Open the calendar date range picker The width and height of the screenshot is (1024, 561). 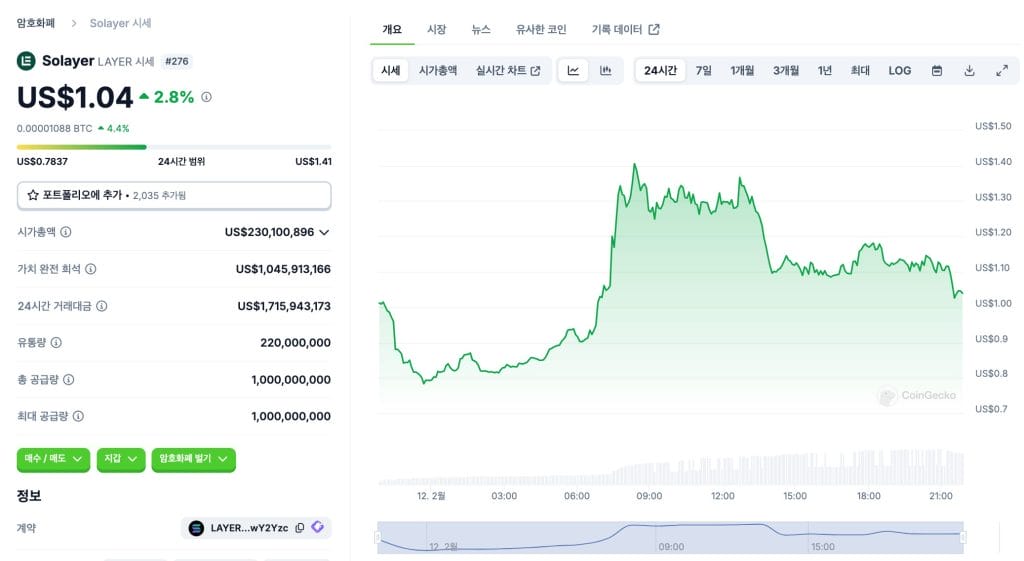[x=936, y=71]
